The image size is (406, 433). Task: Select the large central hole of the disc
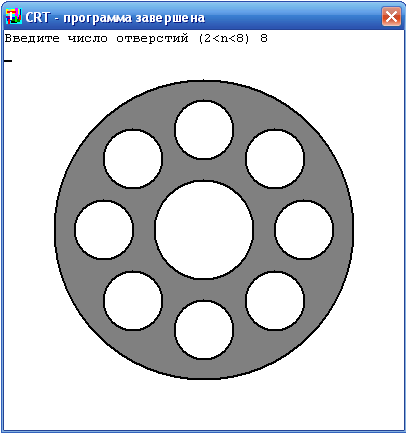pos(204,230)
